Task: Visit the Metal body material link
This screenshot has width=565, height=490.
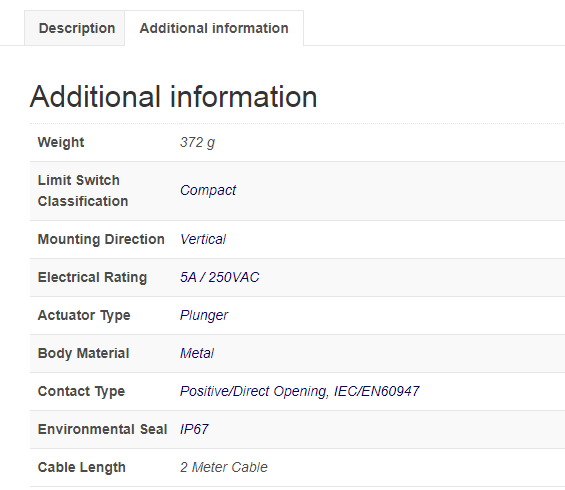Action: tap(197, 353)
